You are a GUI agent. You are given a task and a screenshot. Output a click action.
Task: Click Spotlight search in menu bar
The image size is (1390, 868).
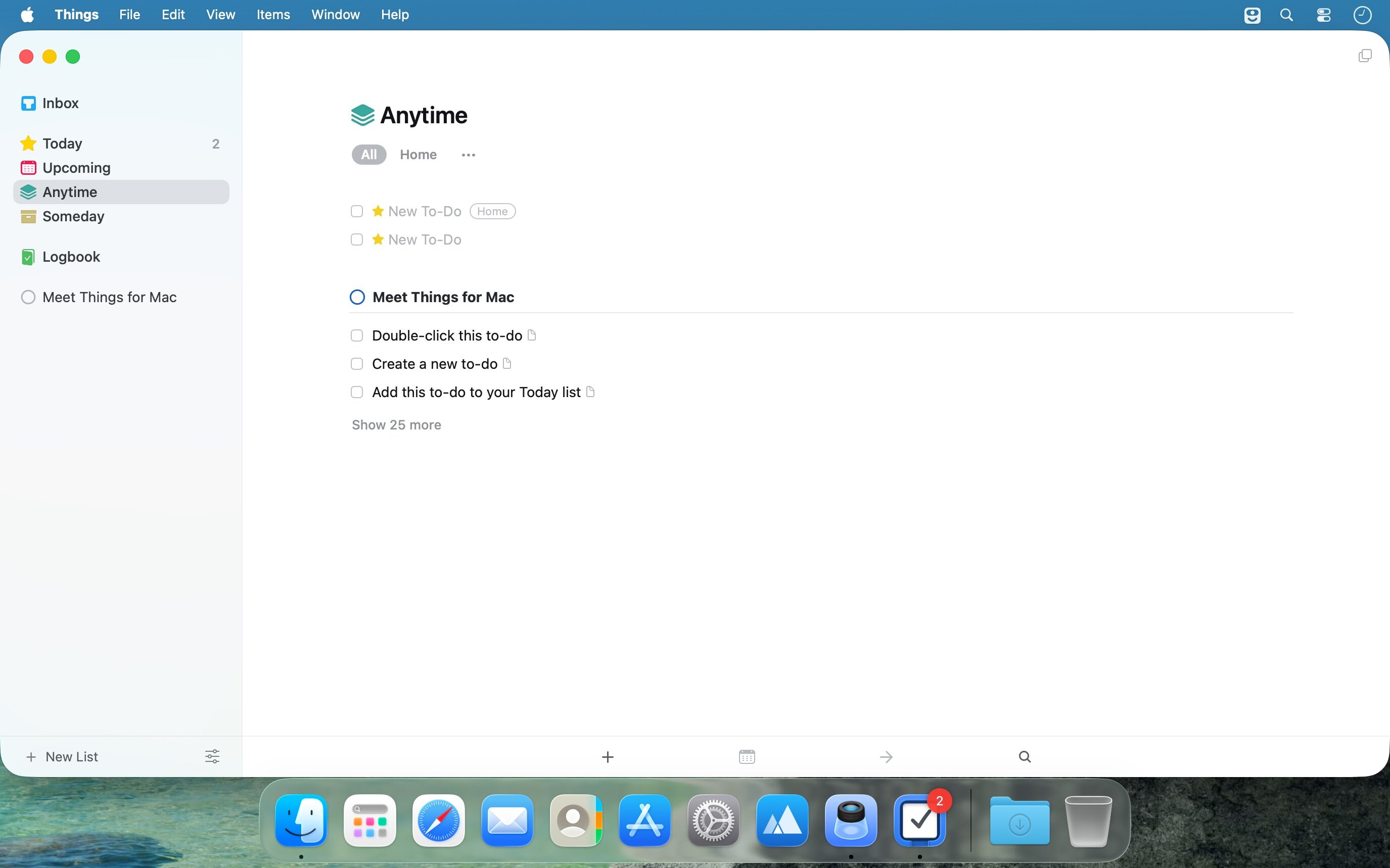click(x=1287, y=15)
